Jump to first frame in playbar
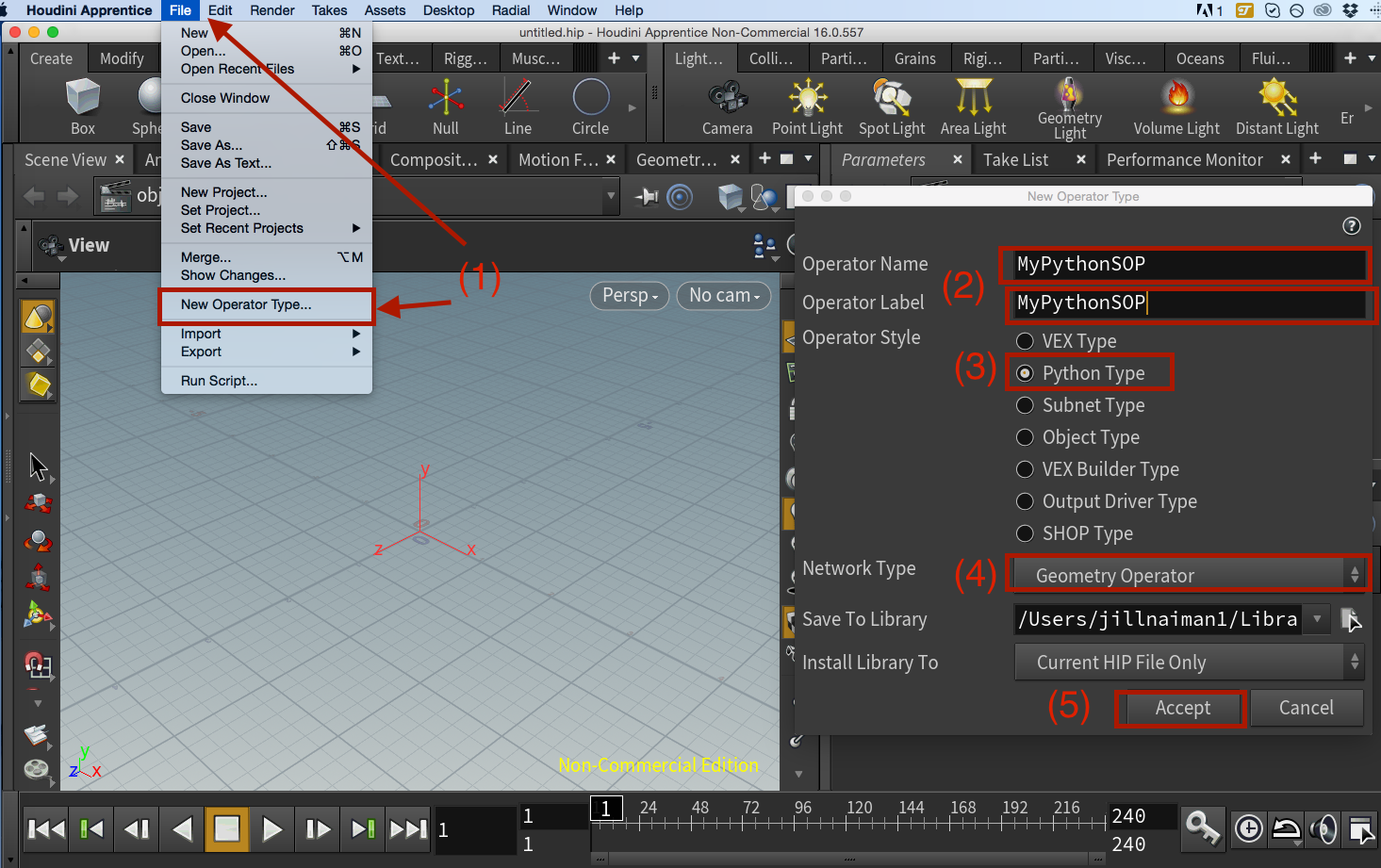 coord(46,829)
